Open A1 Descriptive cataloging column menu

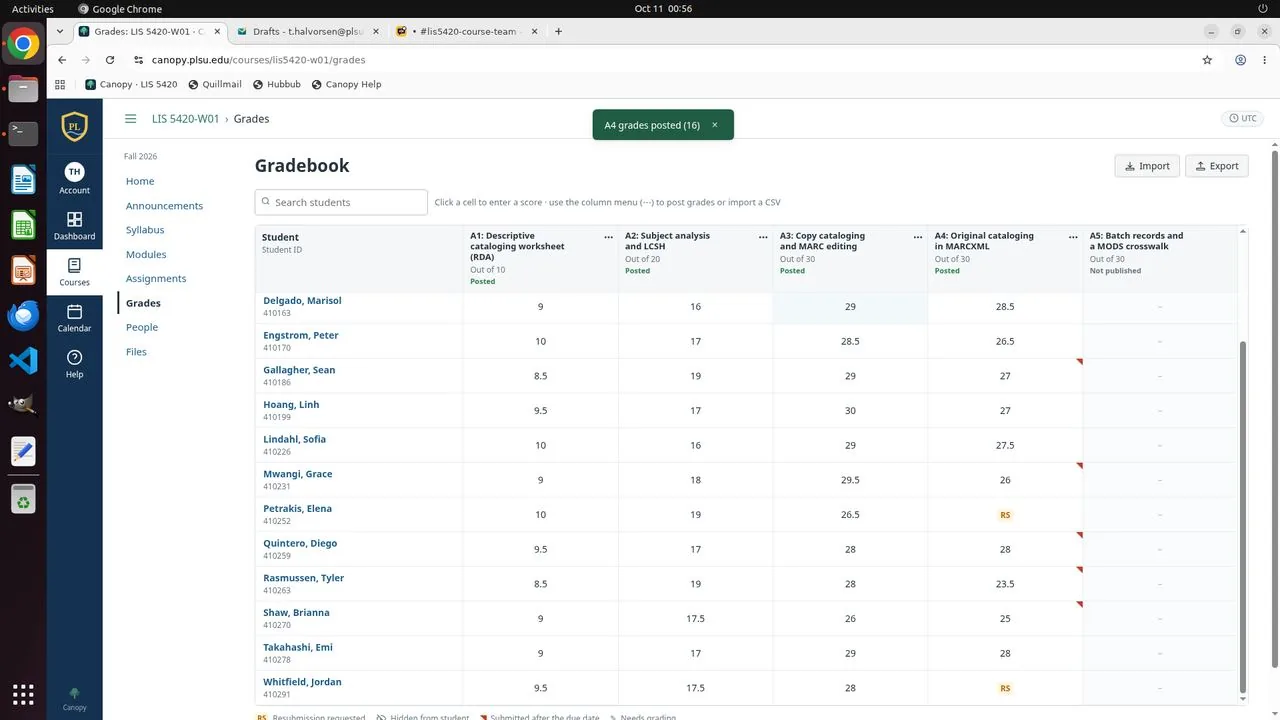pyautogui.click(x=608, y=237)
